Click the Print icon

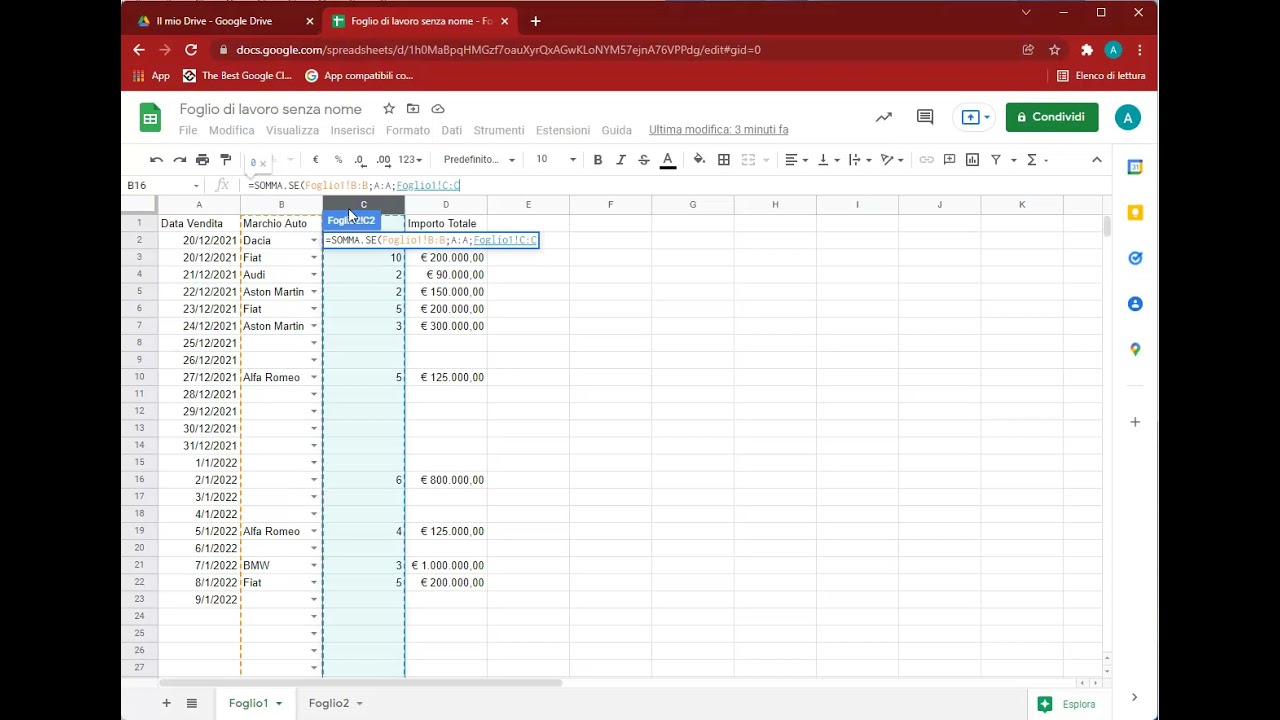(202, 160)
